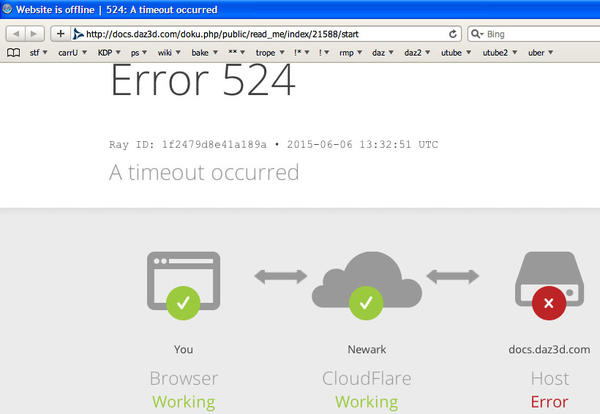Screen dimensions: 600x414
Task: Click the host server drive icon
Action: [x=549, y=279]
